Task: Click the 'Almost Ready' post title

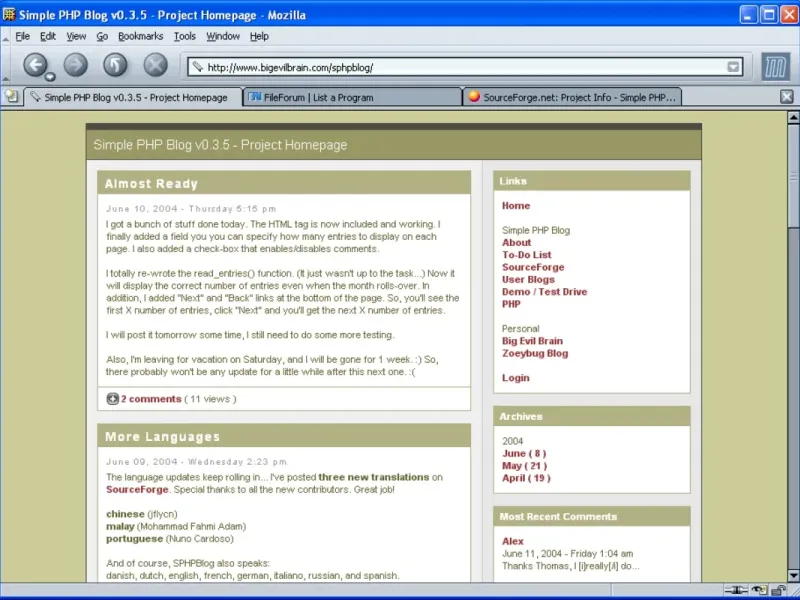Action: coord(151,184)
